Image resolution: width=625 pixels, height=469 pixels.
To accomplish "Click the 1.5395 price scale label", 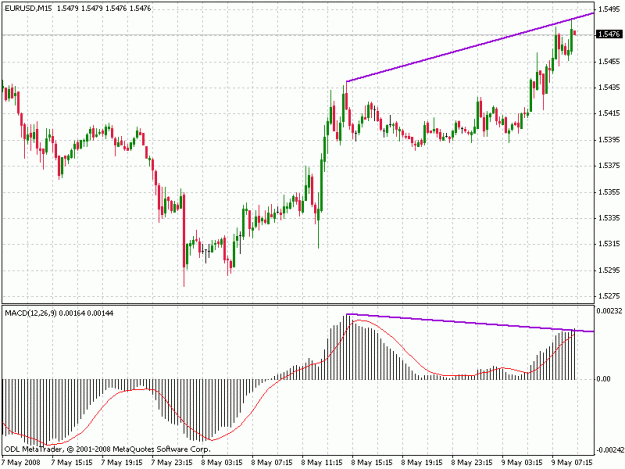I will point(609,139).
